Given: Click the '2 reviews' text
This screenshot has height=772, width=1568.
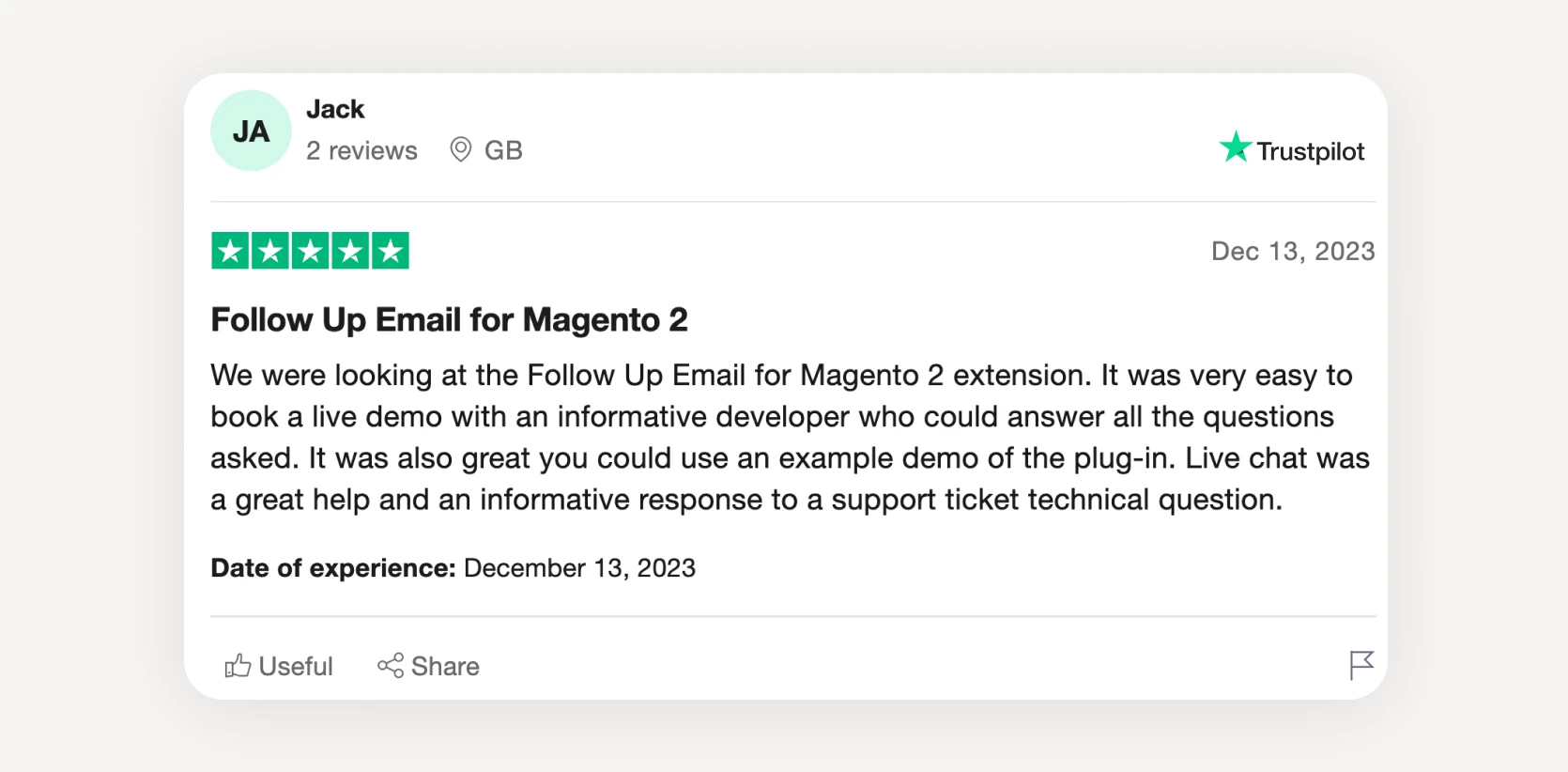Looking at the screenshot, I should [x=361, y=150].
